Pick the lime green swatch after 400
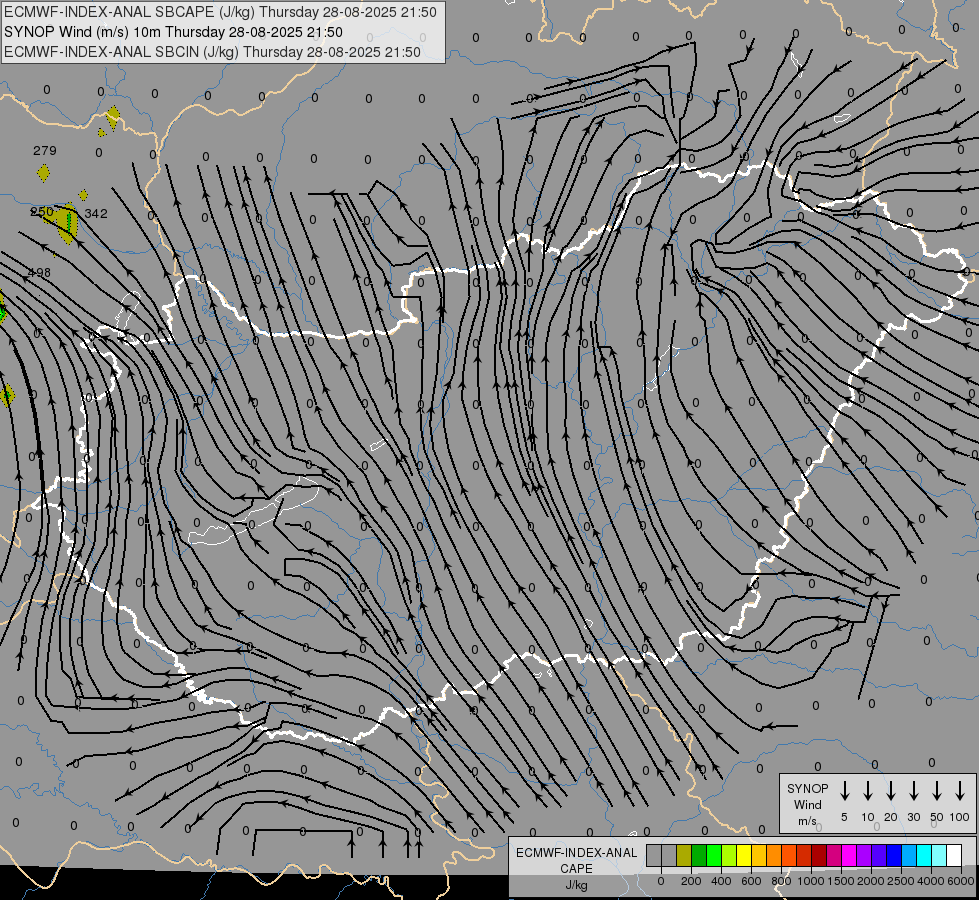 tap(729, 855)
